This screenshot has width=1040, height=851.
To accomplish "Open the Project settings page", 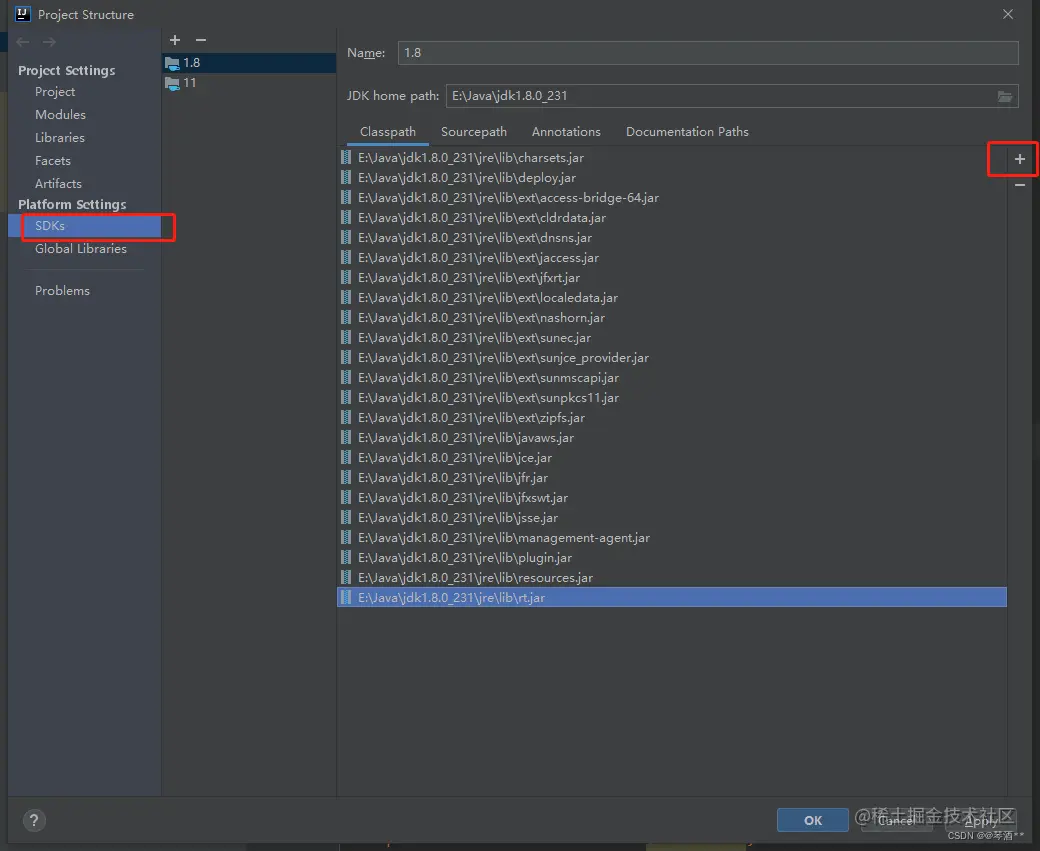I will tap(55, 92).
